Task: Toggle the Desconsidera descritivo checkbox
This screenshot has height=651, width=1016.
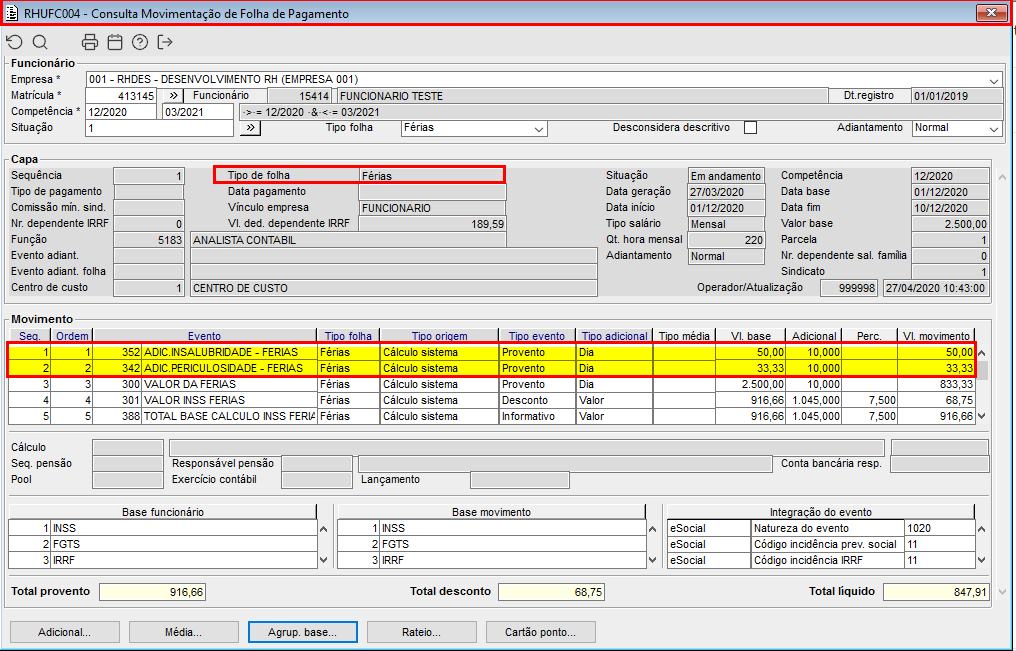Action: 750,128
